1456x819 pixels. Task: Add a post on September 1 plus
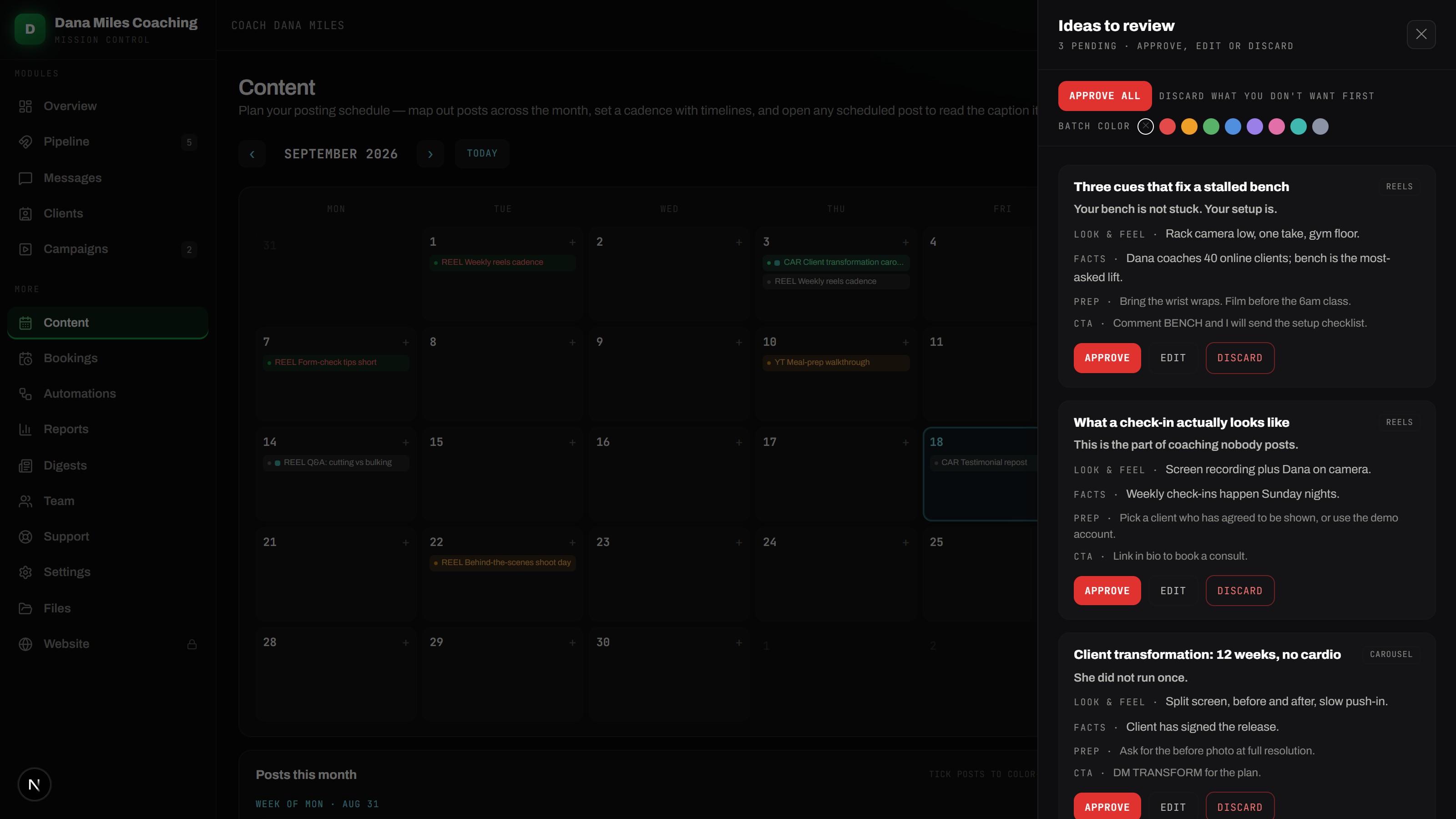tap(572, 243)
